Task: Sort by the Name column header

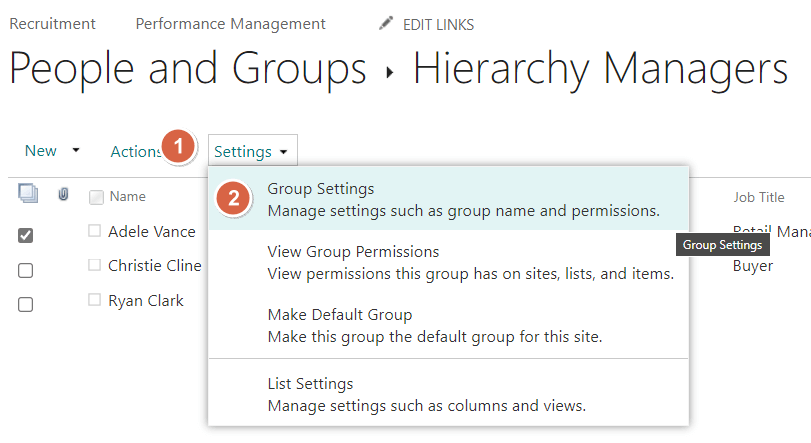Action: point(127,196)
